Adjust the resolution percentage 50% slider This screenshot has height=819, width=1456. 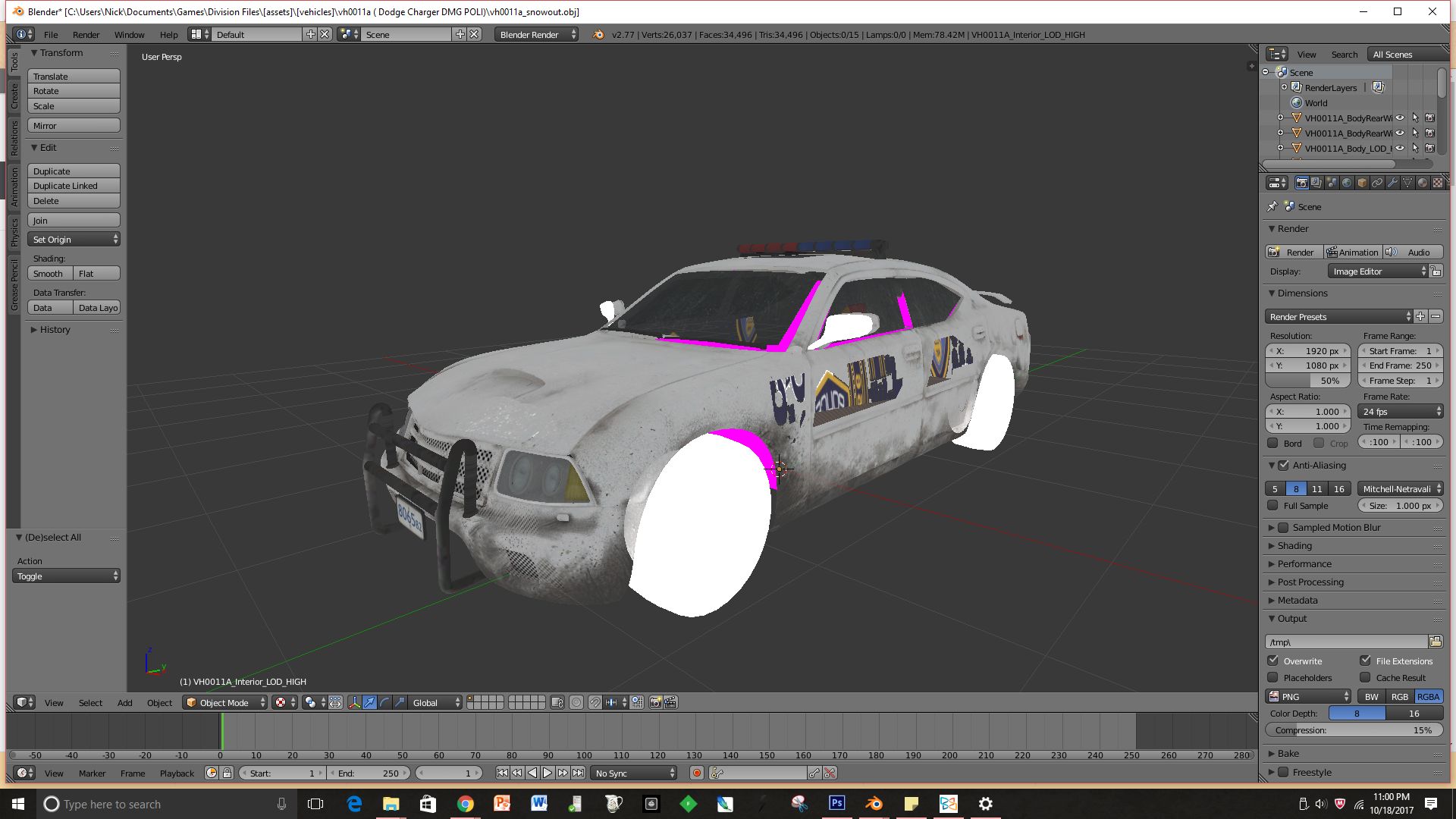pyautogui.click(x=1308, y=380)
